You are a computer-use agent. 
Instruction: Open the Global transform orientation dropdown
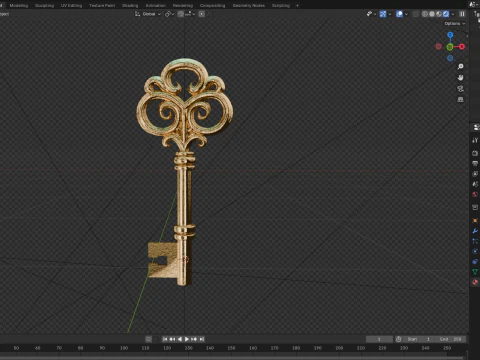pos(148,14)
